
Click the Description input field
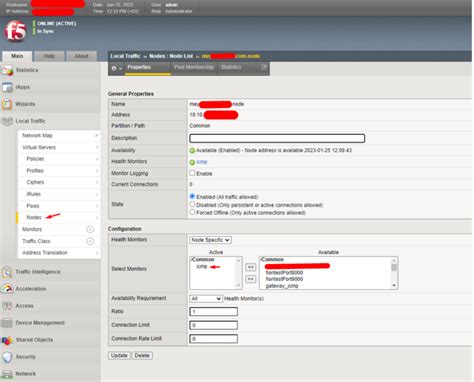[277, 138]
